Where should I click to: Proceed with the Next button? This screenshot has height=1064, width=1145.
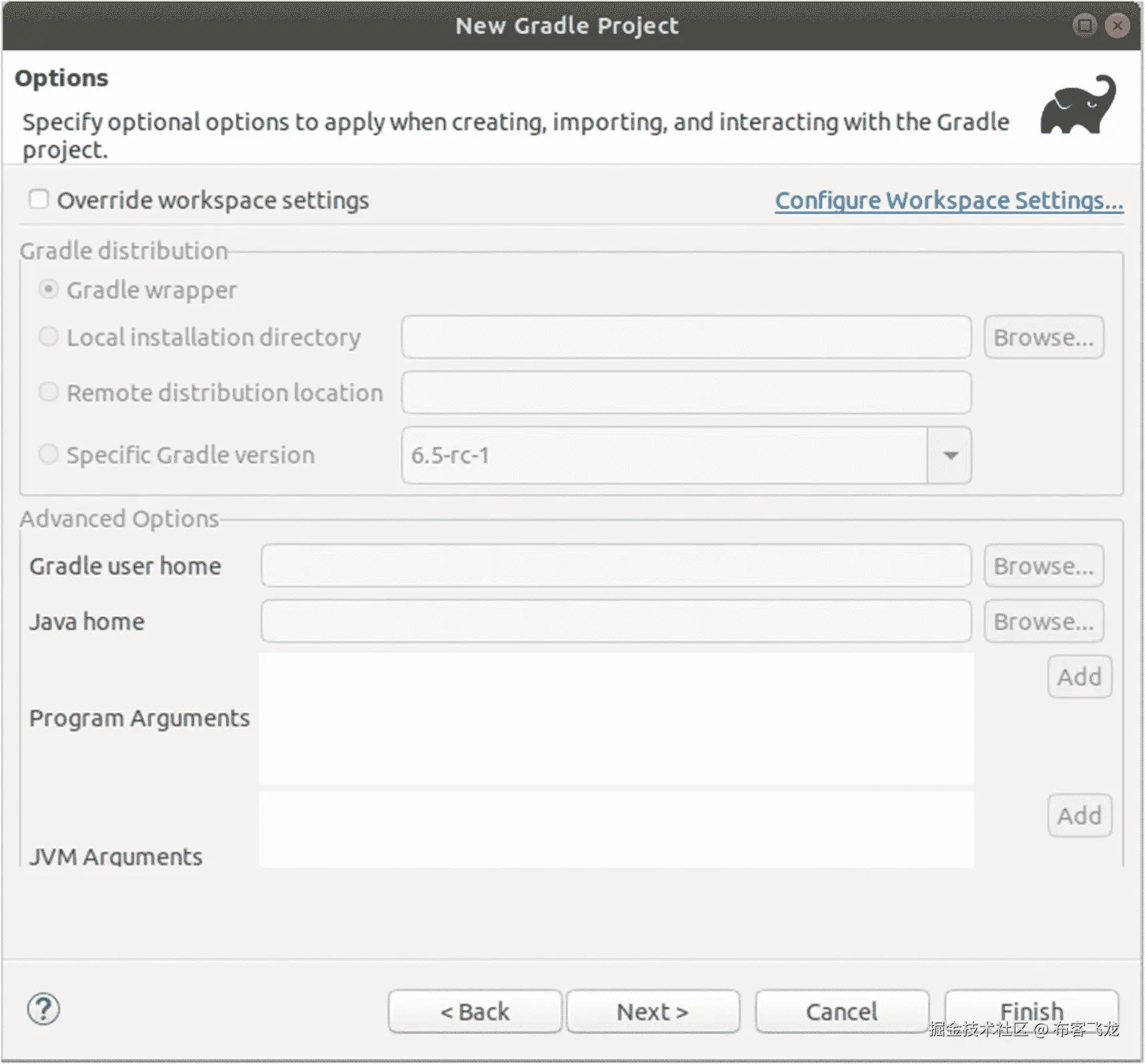click(x=653, y=1012)
